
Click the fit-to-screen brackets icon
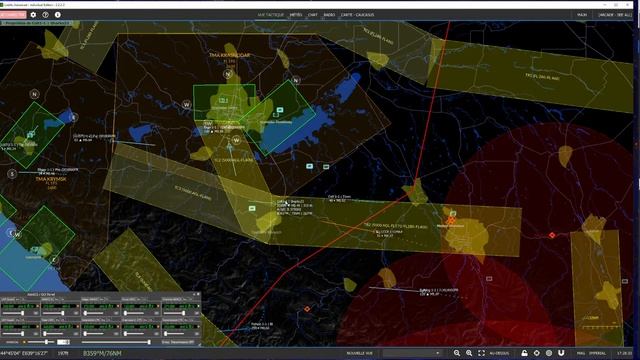(x=481, y=353)
